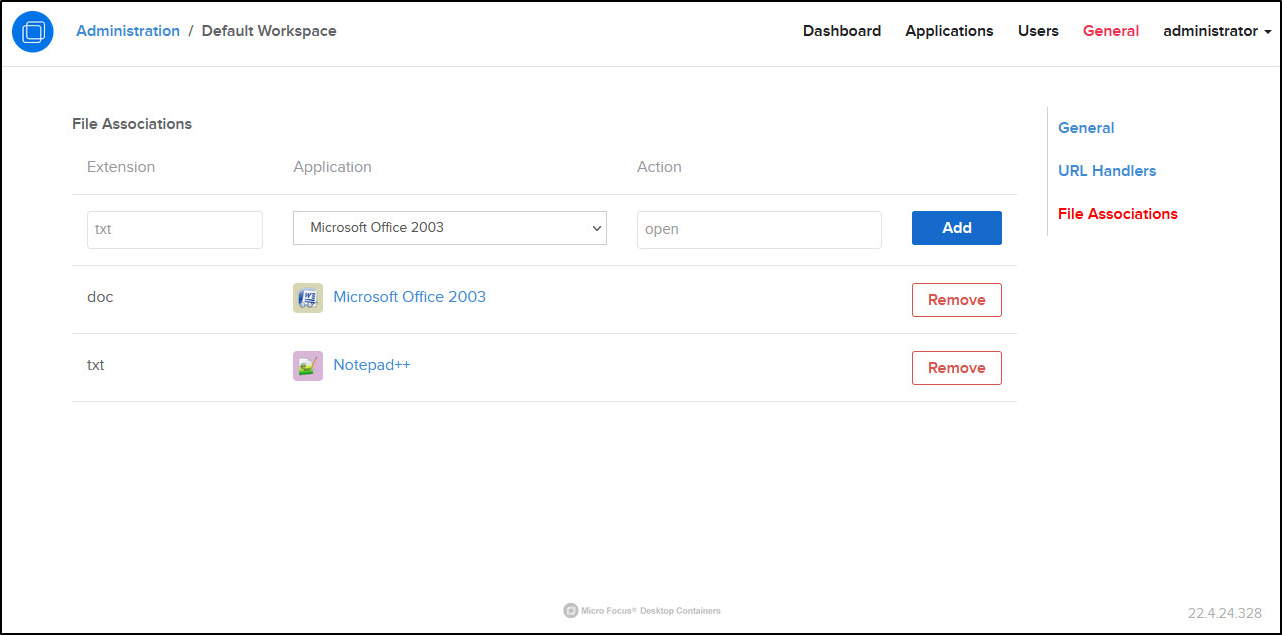Expand the Application dropdown selector
This screenshot has height=635, width=1282.
click(450, 228)
